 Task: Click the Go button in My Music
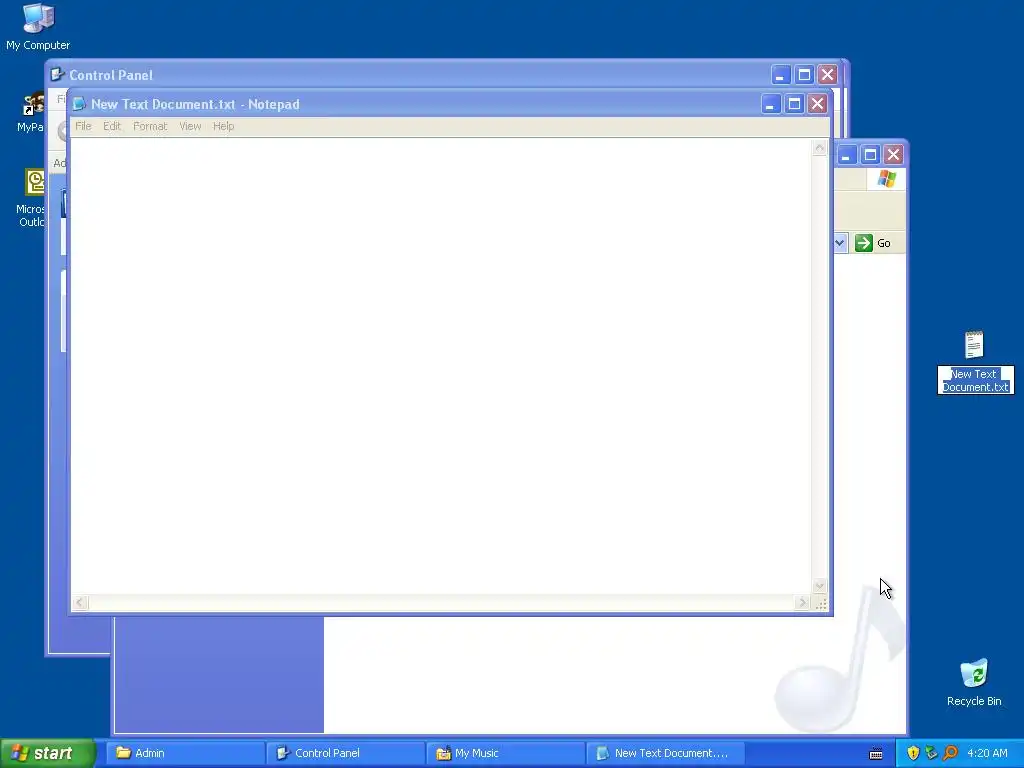[873, 243]
